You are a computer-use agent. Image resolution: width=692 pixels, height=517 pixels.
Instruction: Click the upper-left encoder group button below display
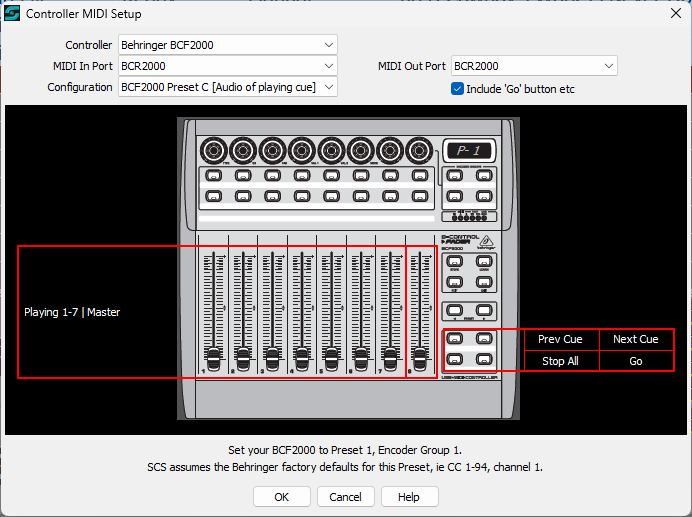455,176
